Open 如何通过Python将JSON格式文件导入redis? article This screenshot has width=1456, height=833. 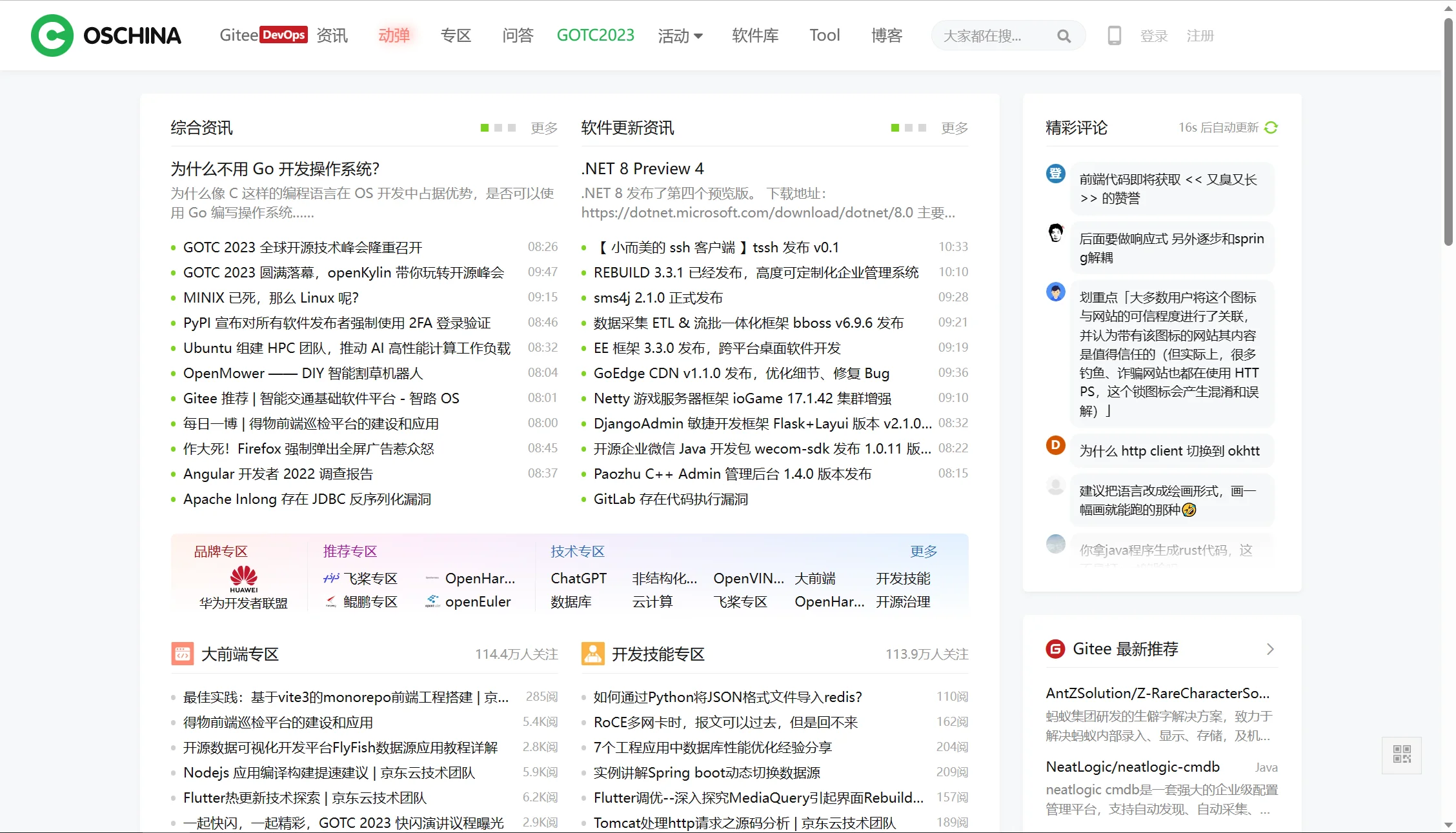pos(728,697)
